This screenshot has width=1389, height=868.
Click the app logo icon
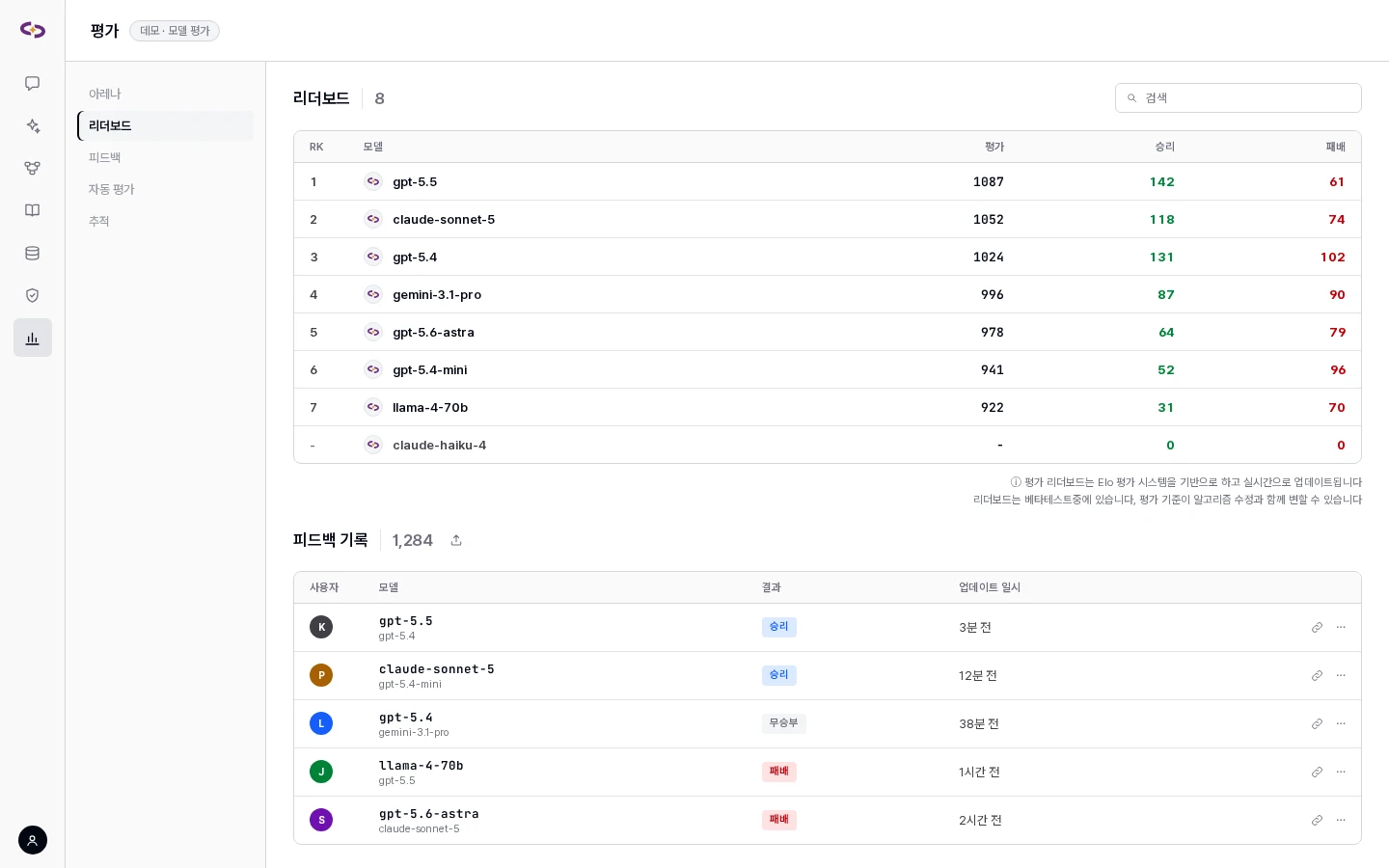click(x=33, y=30)
